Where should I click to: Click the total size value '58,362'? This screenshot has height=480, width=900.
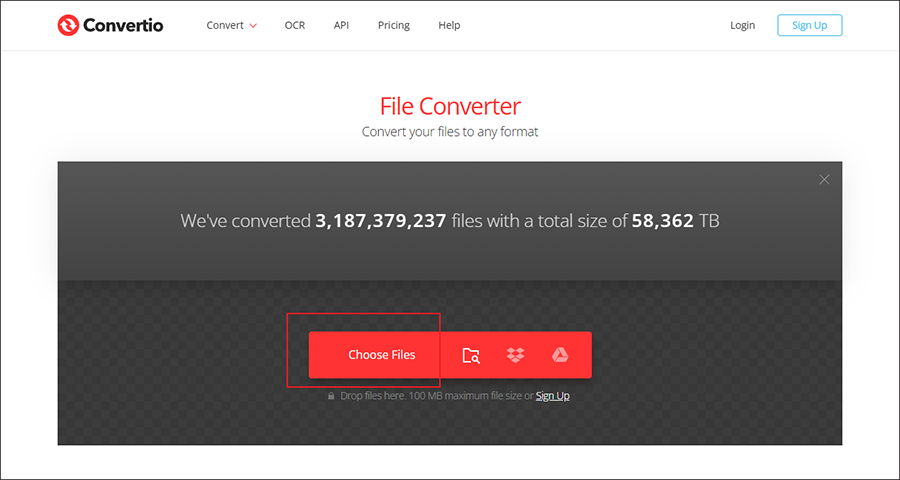663,220
